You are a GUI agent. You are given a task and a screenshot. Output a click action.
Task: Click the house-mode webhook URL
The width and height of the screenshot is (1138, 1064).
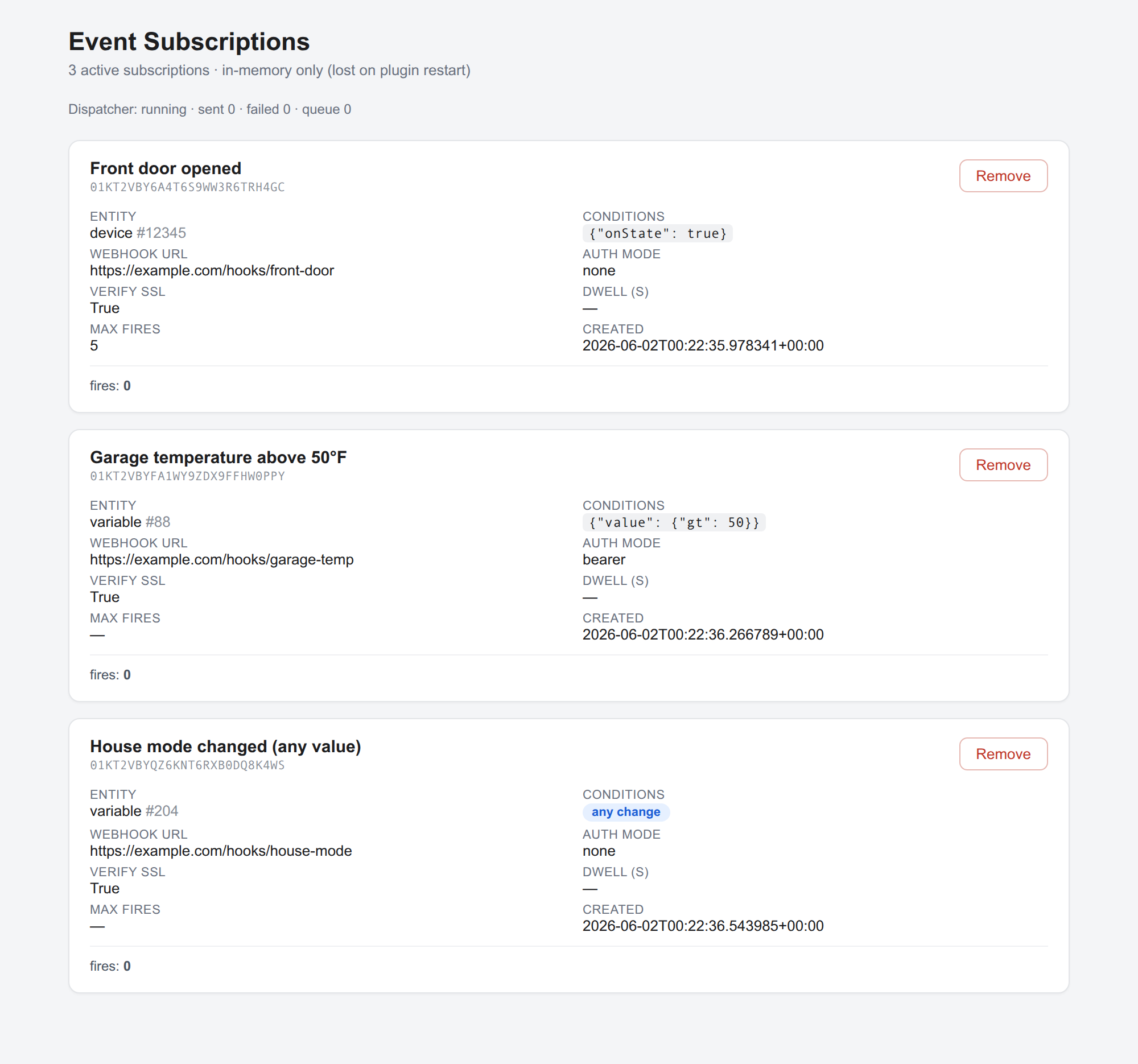coord(221,851)
